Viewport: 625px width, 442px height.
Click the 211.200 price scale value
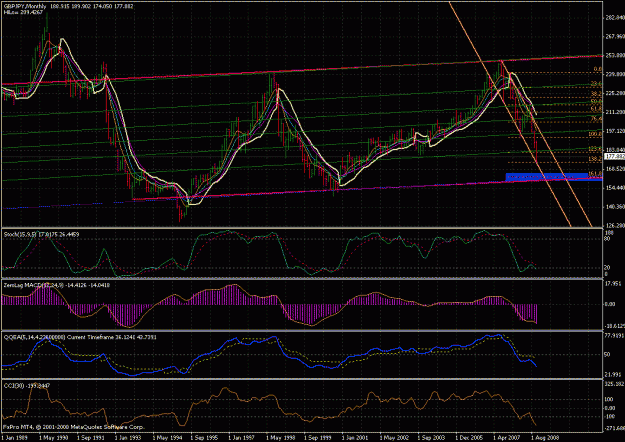pyautogui.click(x=615, y=112)
